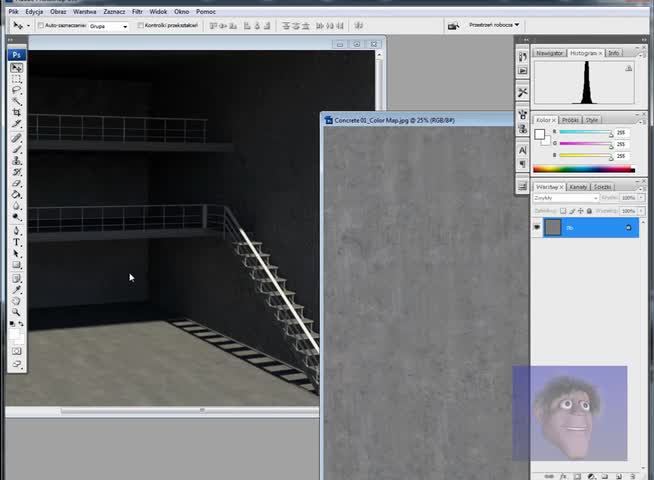
Task: Open the layer fill dropdown arrow
Action: [x=641, y=211]
